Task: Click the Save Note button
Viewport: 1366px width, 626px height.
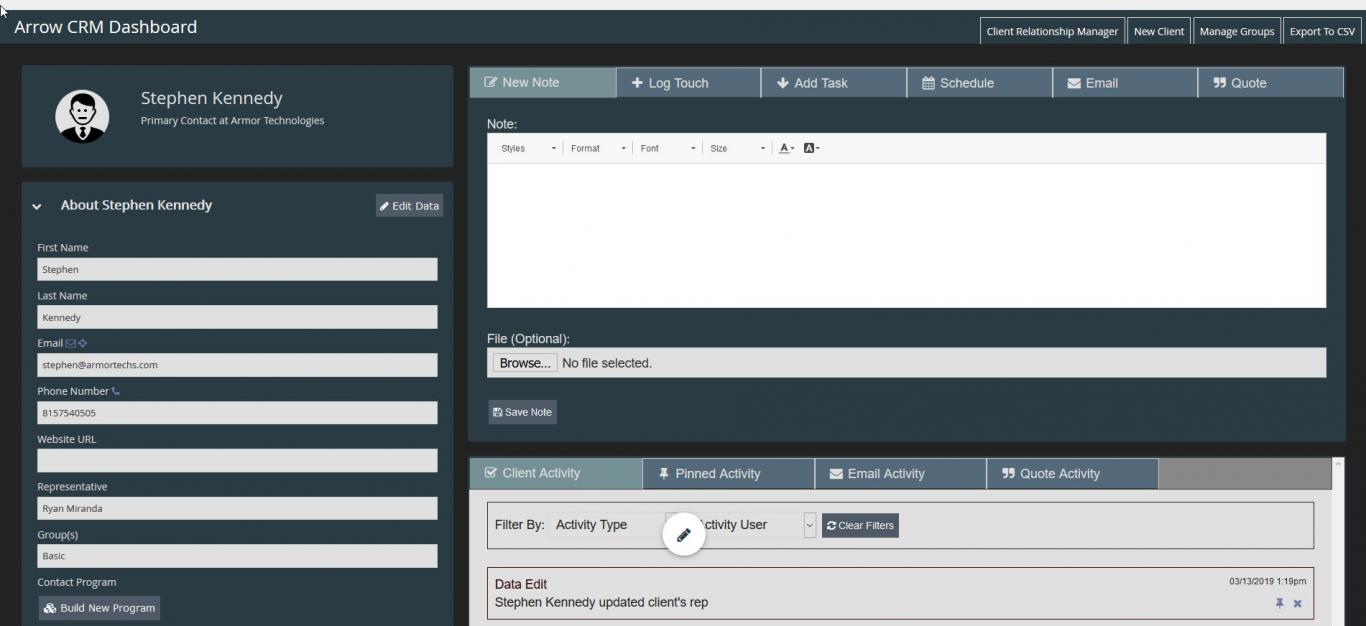Action: [x=522, y=411]
